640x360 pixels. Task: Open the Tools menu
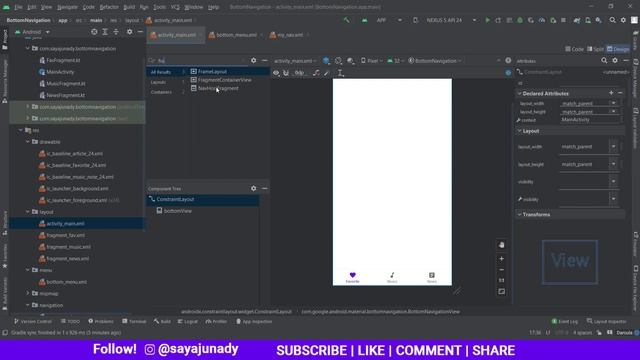point(160,7)
